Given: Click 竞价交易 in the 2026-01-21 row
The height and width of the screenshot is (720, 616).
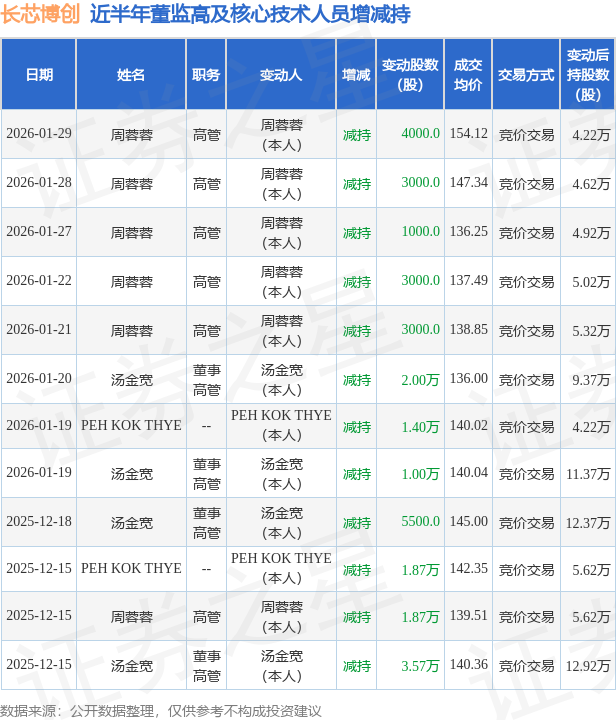Looking at the screenshot, I should [x=526, y=331].
